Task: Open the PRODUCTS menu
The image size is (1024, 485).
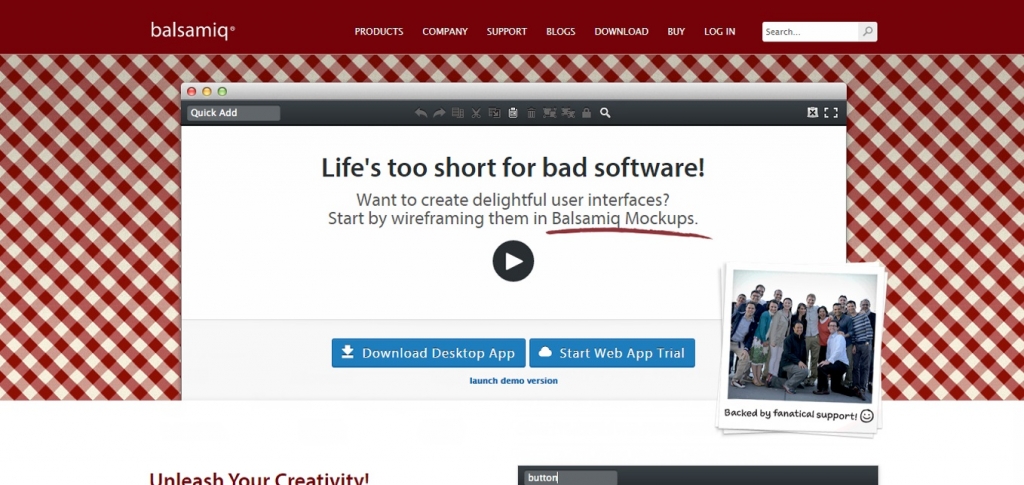Action: tap(379, 32)
